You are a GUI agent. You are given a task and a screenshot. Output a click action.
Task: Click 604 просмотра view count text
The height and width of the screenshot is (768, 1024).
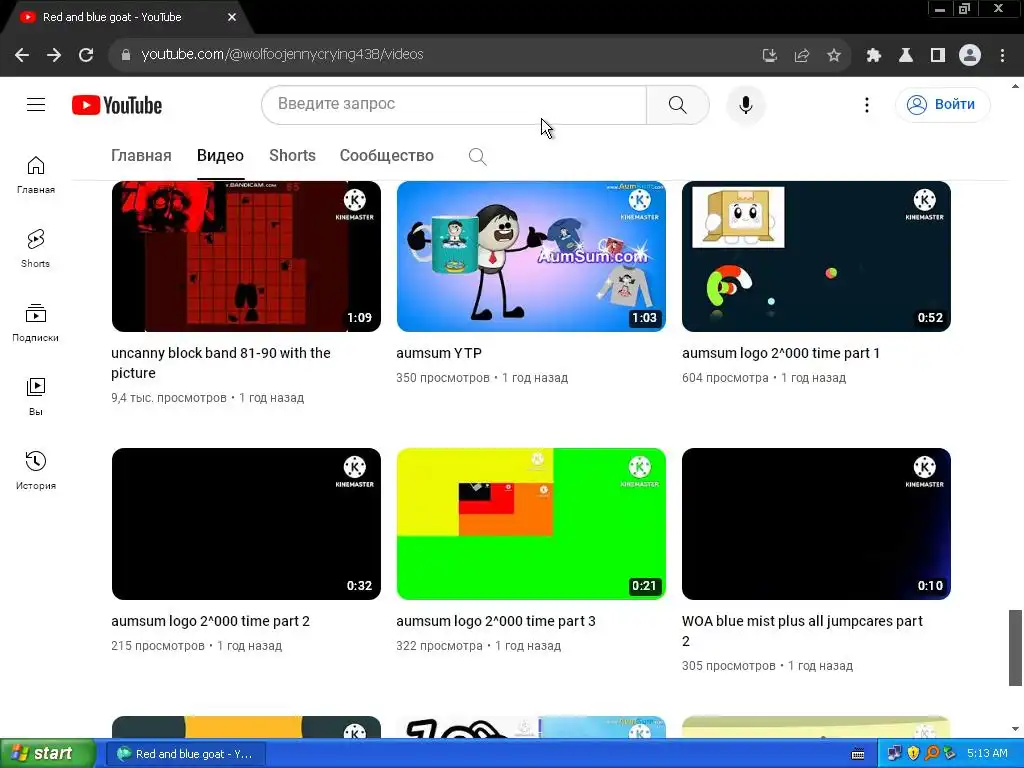point(725,378)
